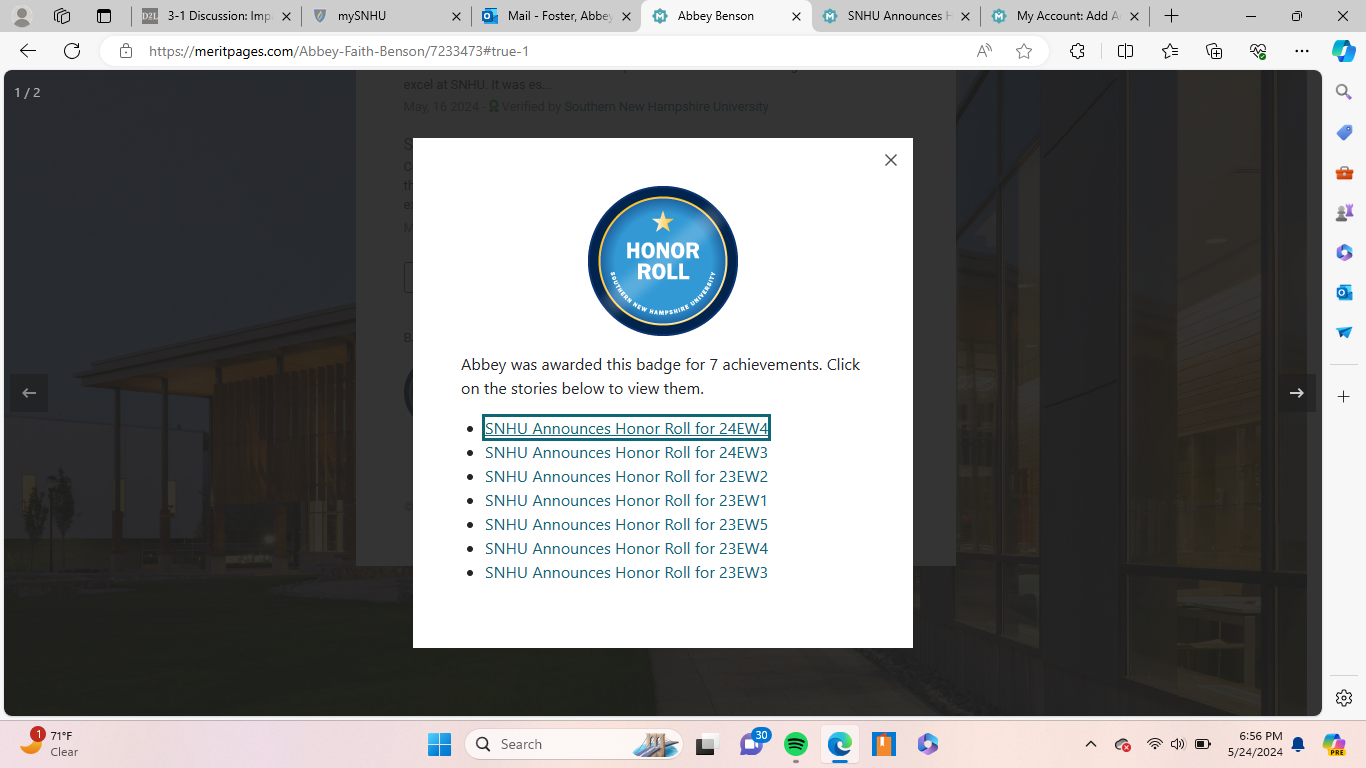Close the Abbey Benson browser tab

797,16
